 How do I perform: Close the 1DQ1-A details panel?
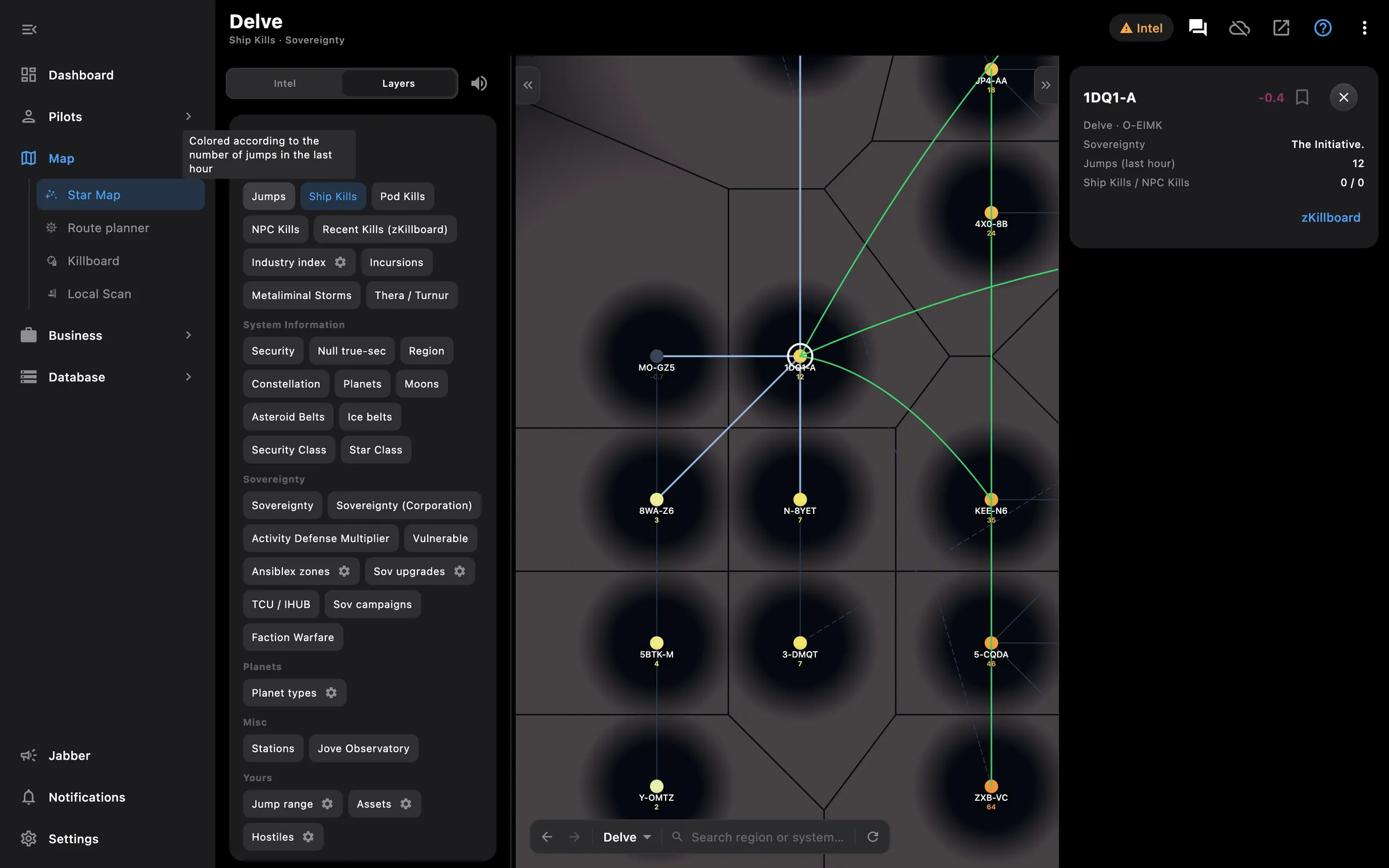(x=1343, y=97)
